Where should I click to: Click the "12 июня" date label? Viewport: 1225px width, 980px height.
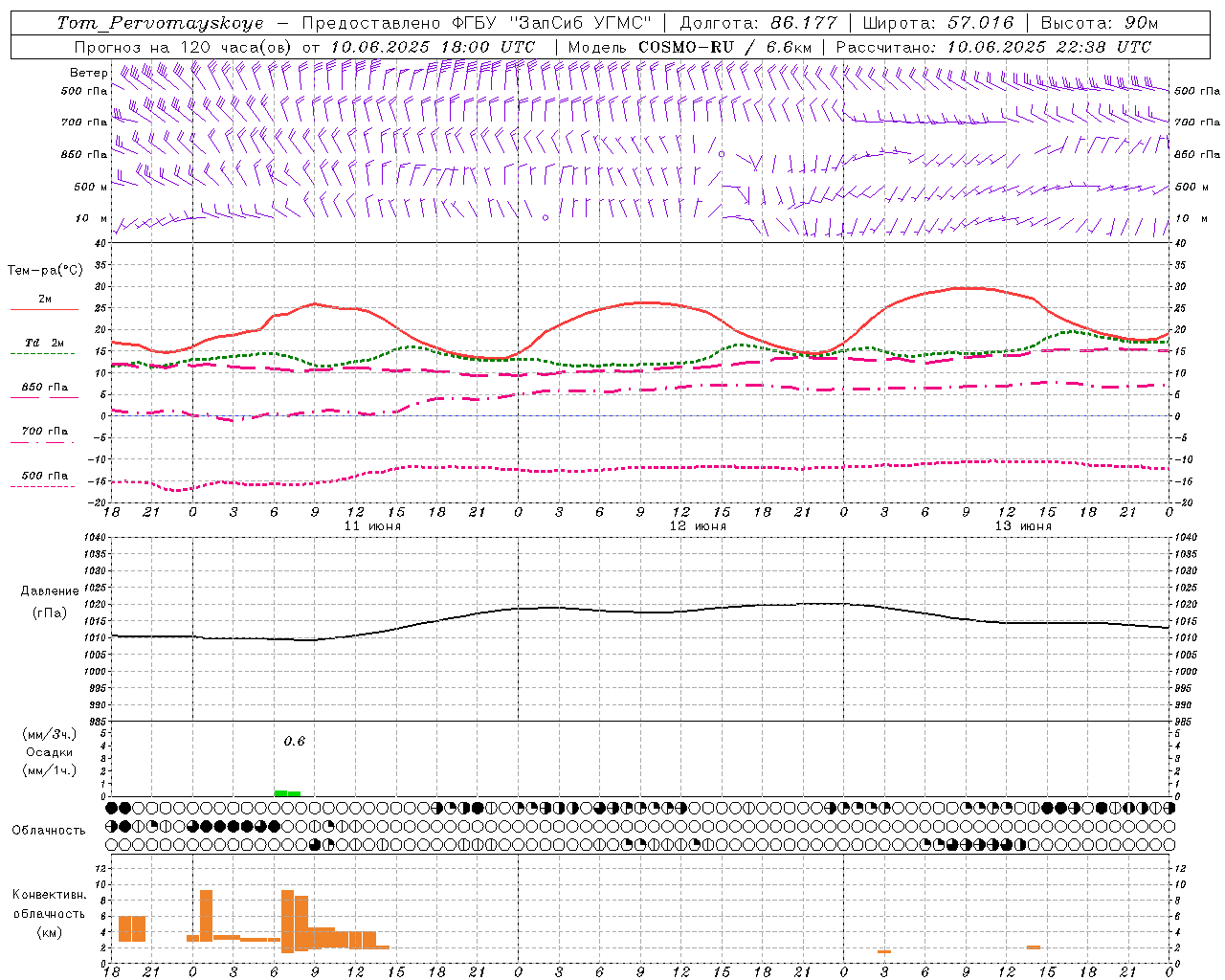tap(698, 526)
